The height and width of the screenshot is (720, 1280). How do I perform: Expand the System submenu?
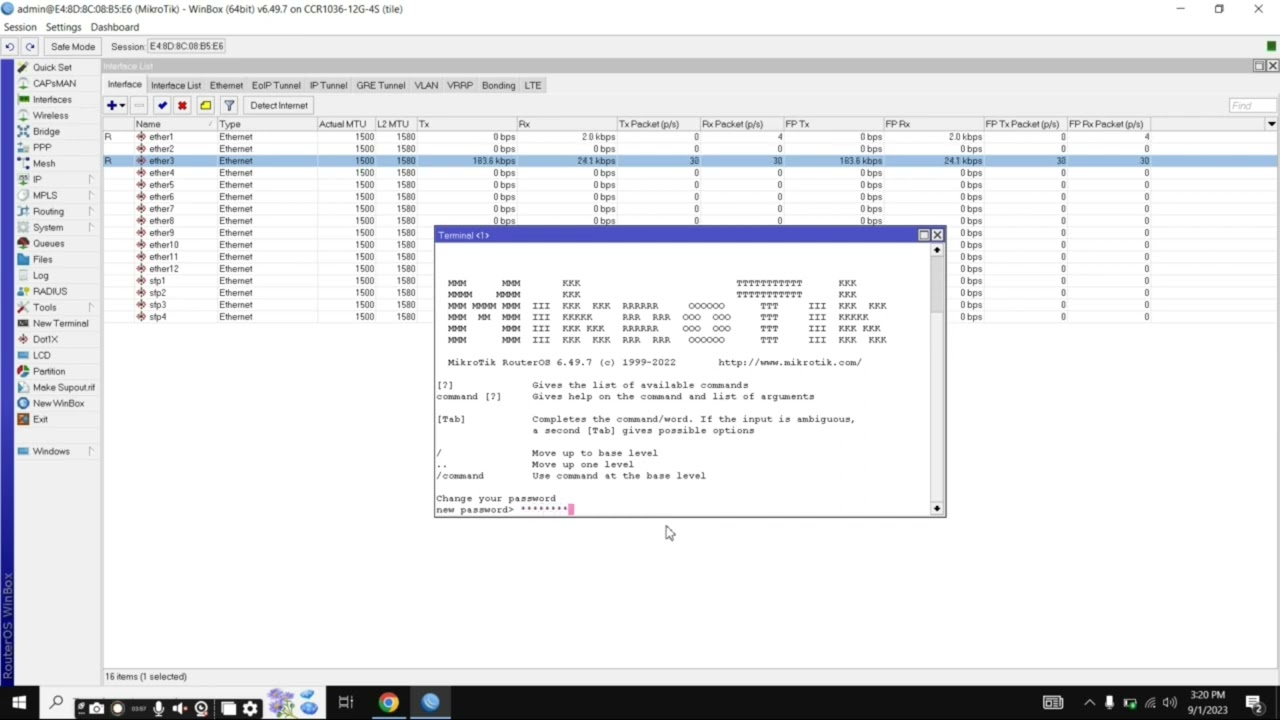point(56,228)
